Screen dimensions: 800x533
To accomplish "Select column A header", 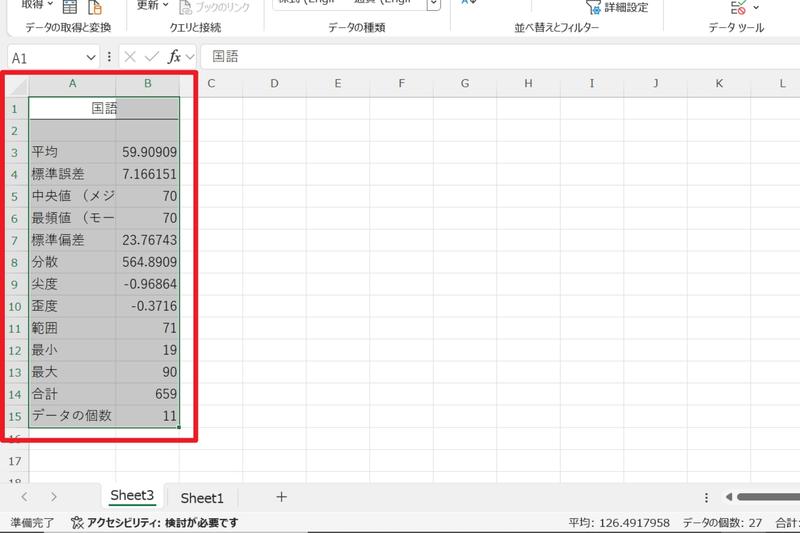I will tap(72, 84).
